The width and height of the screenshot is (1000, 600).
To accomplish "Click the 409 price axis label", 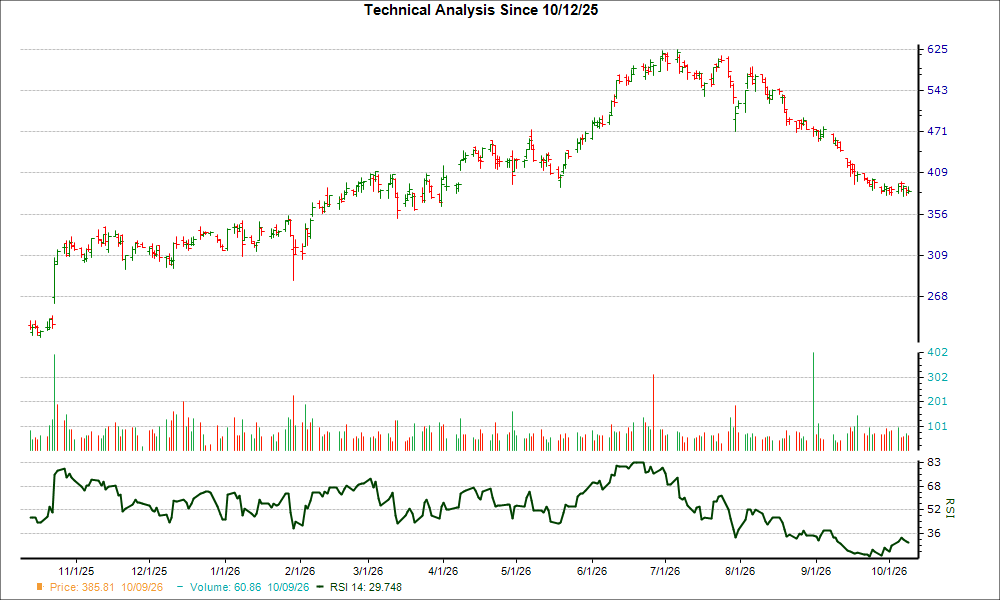I will point(937,172).
